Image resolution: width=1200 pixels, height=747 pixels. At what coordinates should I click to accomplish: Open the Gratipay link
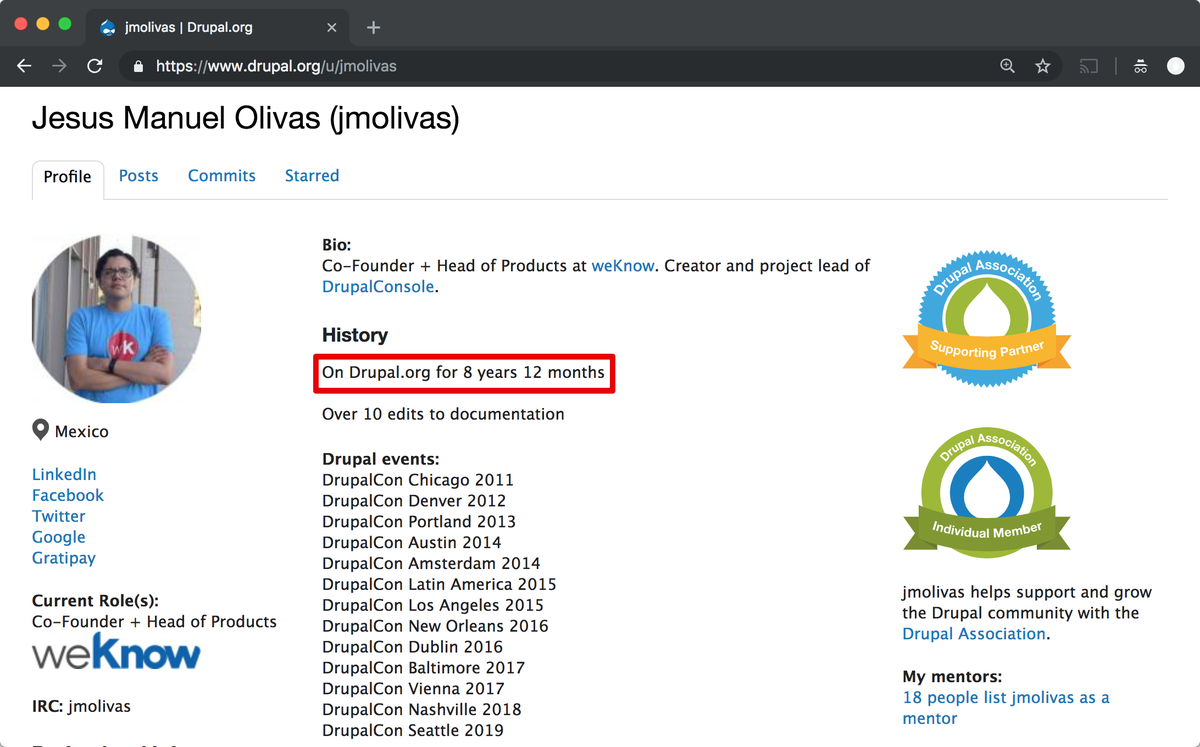(x=64, y=559)
